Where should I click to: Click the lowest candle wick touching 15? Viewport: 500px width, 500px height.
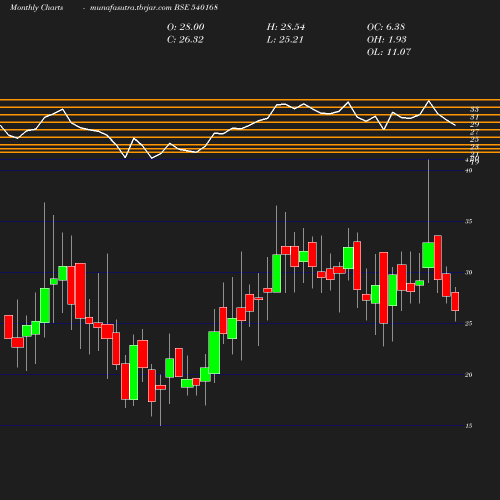[x=160, y=400]
